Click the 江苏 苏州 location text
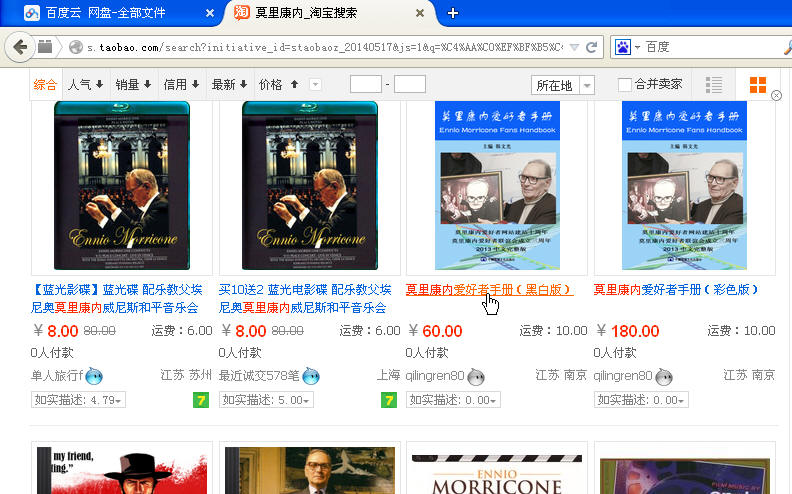792x494 pixels. (186, 375)
